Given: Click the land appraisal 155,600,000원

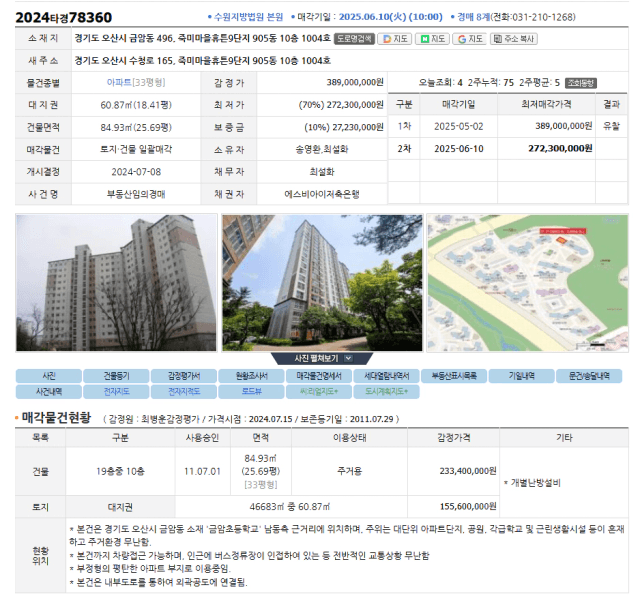Looking at the screenshot, I should (x=468, y=507).
